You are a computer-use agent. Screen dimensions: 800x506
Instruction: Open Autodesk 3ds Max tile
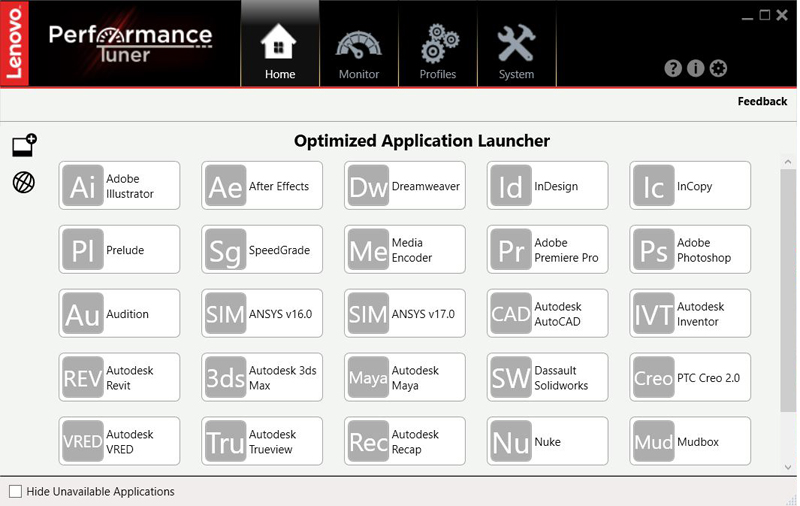point(262,377)
